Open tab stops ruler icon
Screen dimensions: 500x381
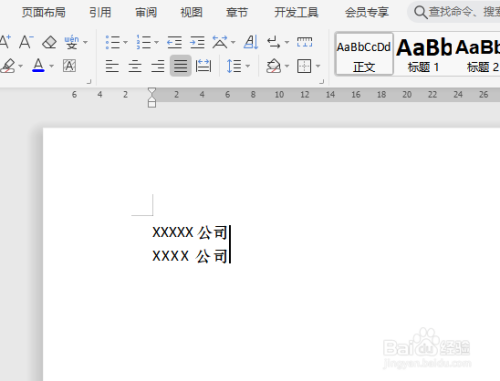305,42
